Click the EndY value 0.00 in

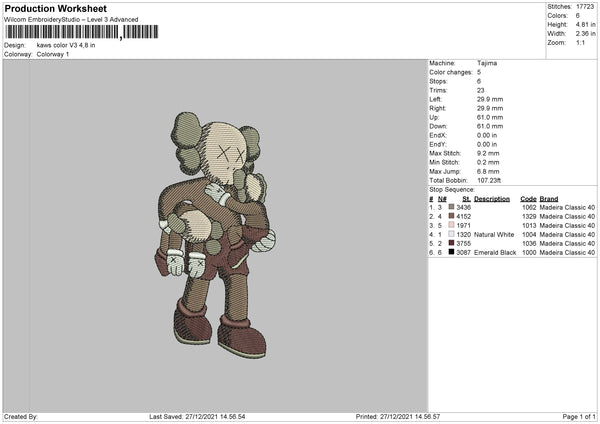pyautogui.click(x=487, y=144)
